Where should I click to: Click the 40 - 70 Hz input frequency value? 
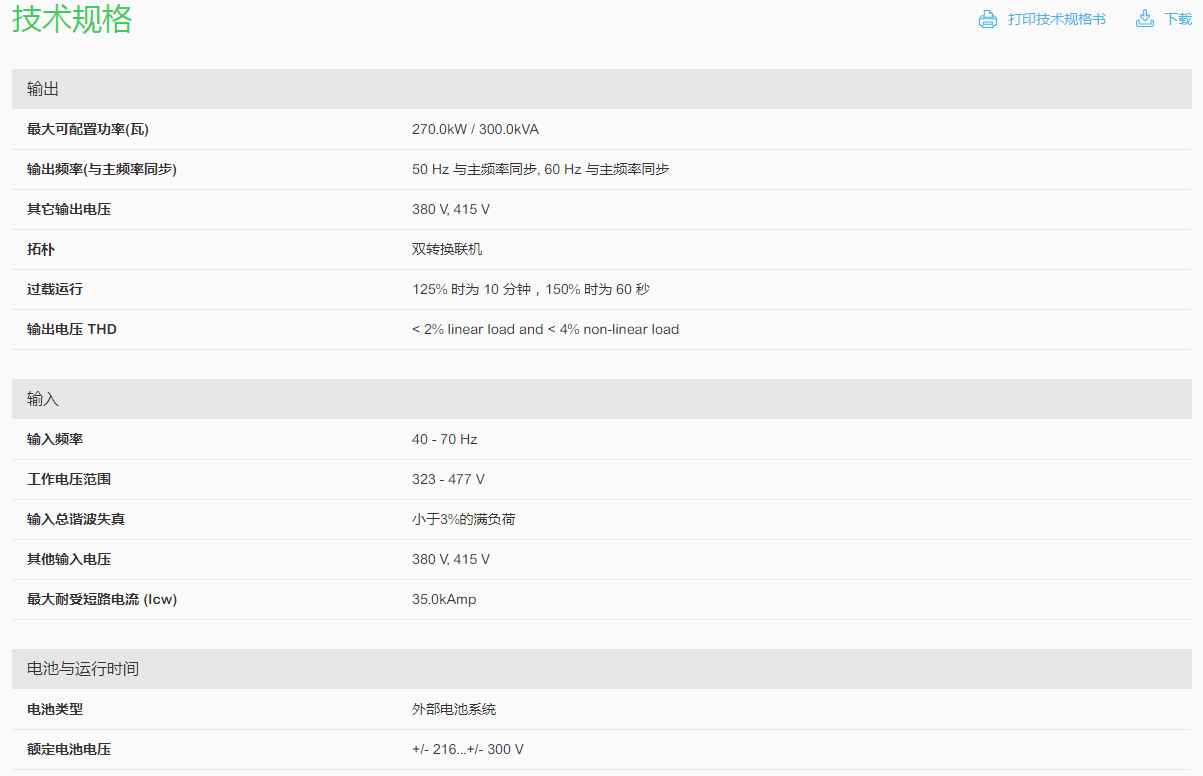point(444,439)
